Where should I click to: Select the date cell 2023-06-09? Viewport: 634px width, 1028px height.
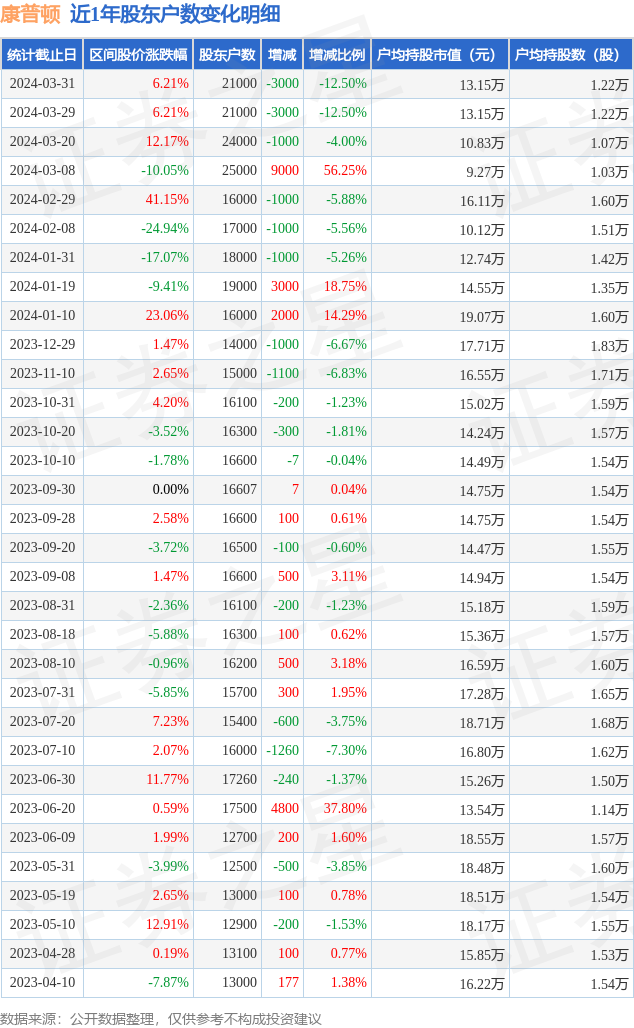pyautogui.click(x=43, y=837)
